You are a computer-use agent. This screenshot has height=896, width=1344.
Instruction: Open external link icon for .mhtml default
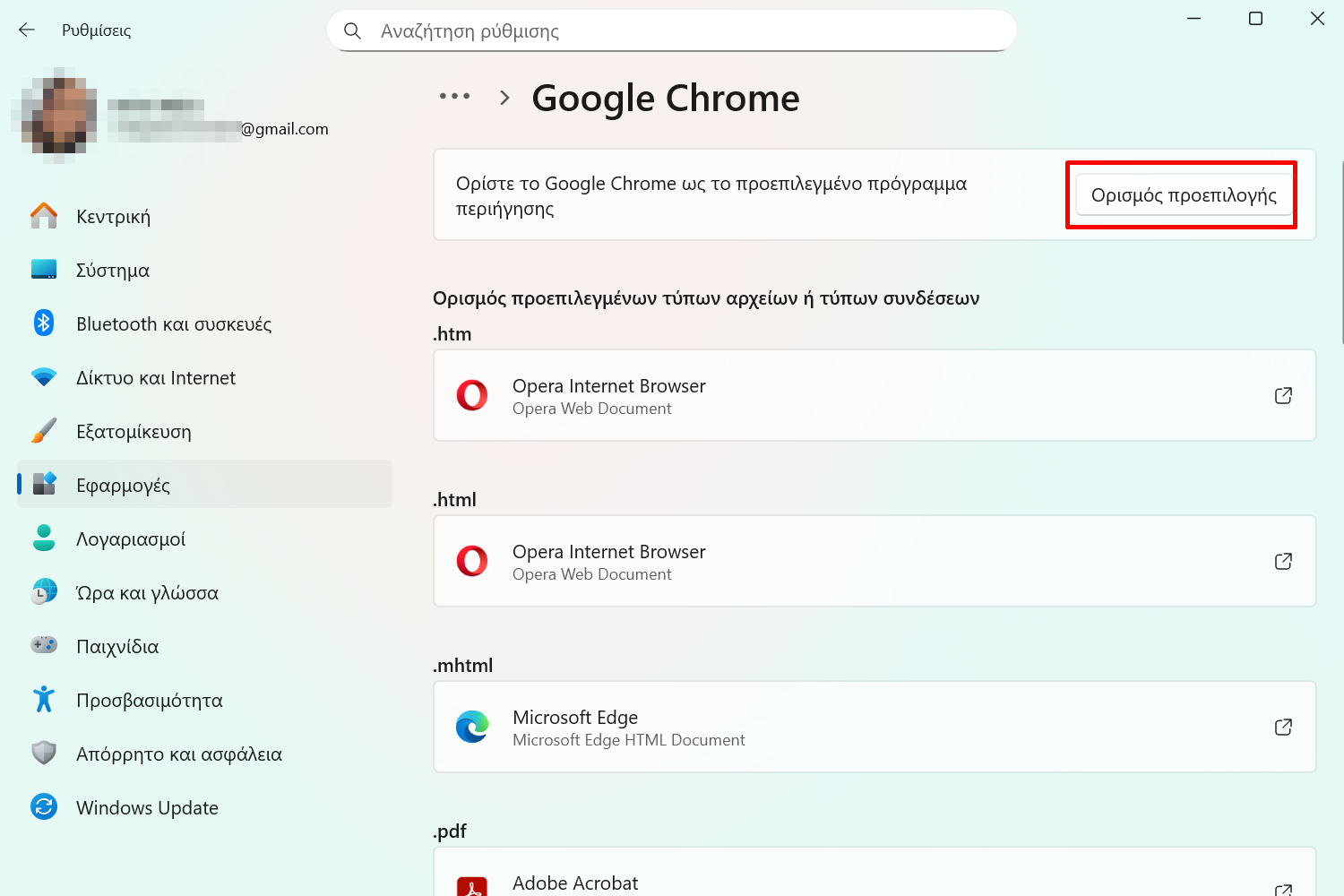click(x=1283, y=727)
